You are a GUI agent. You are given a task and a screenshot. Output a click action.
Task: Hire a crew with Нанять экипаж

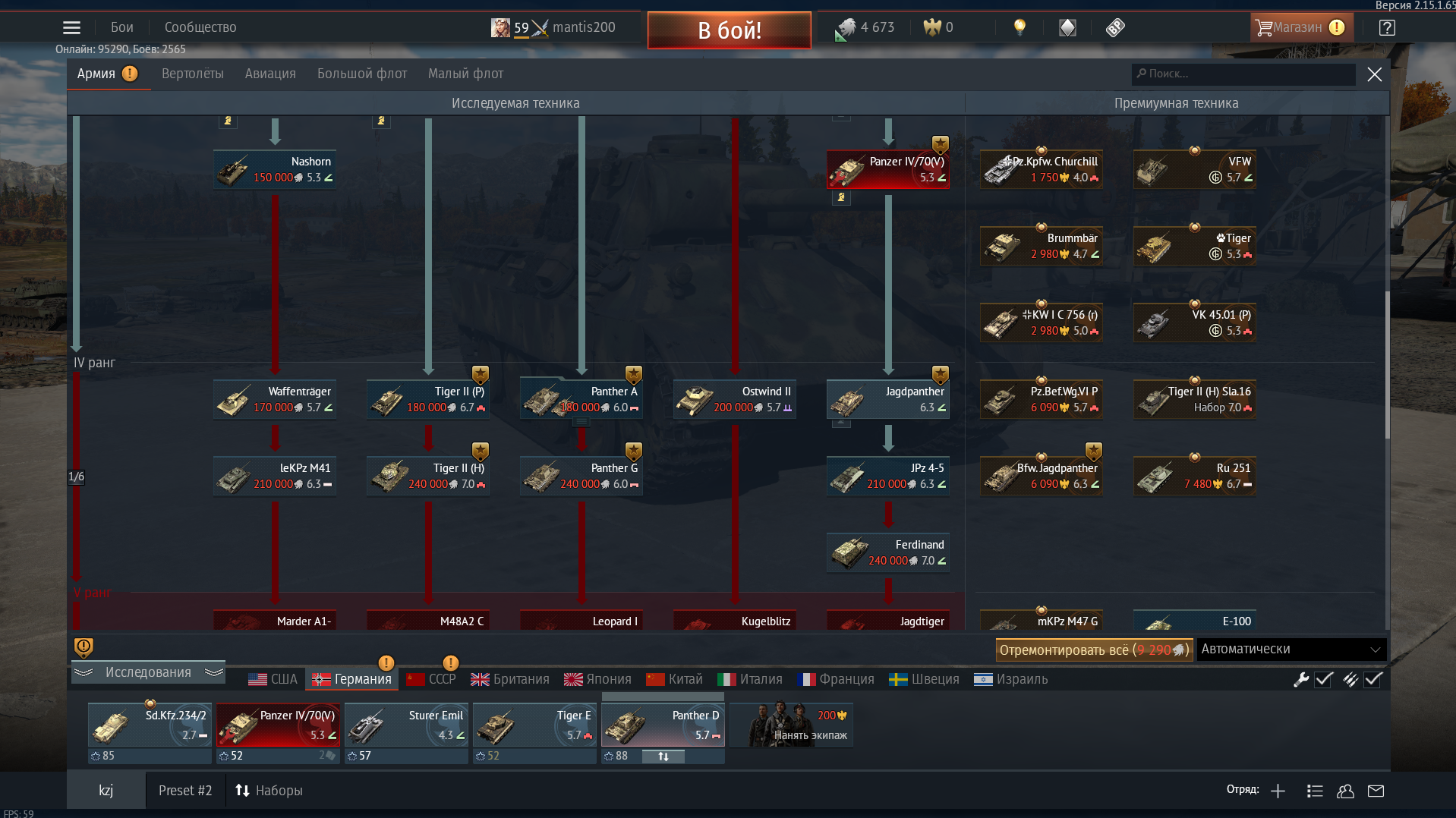point(792,725)
